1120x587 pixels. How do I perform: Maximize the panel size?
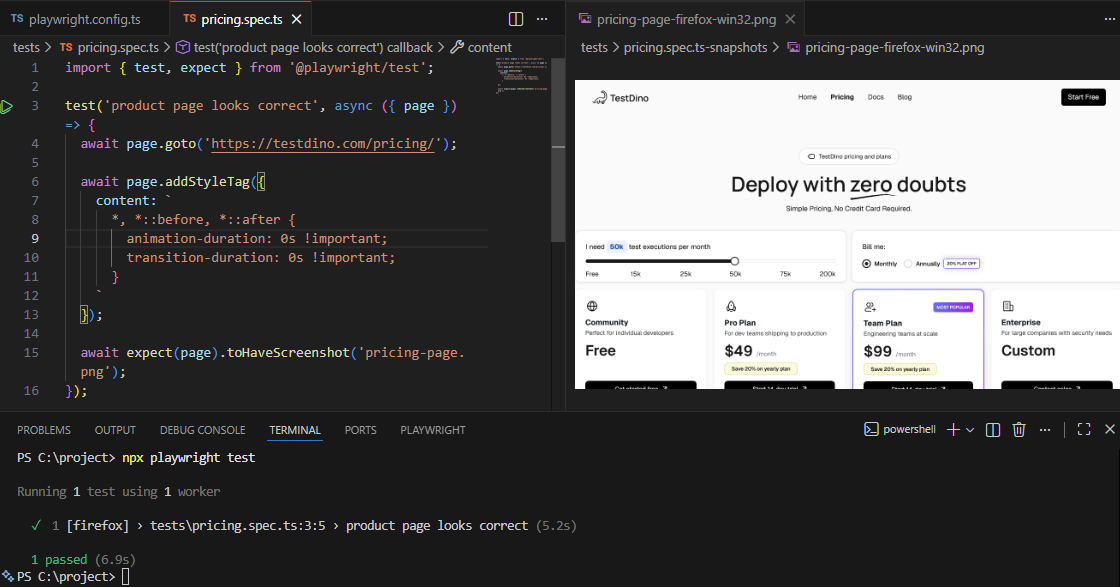1083,430
